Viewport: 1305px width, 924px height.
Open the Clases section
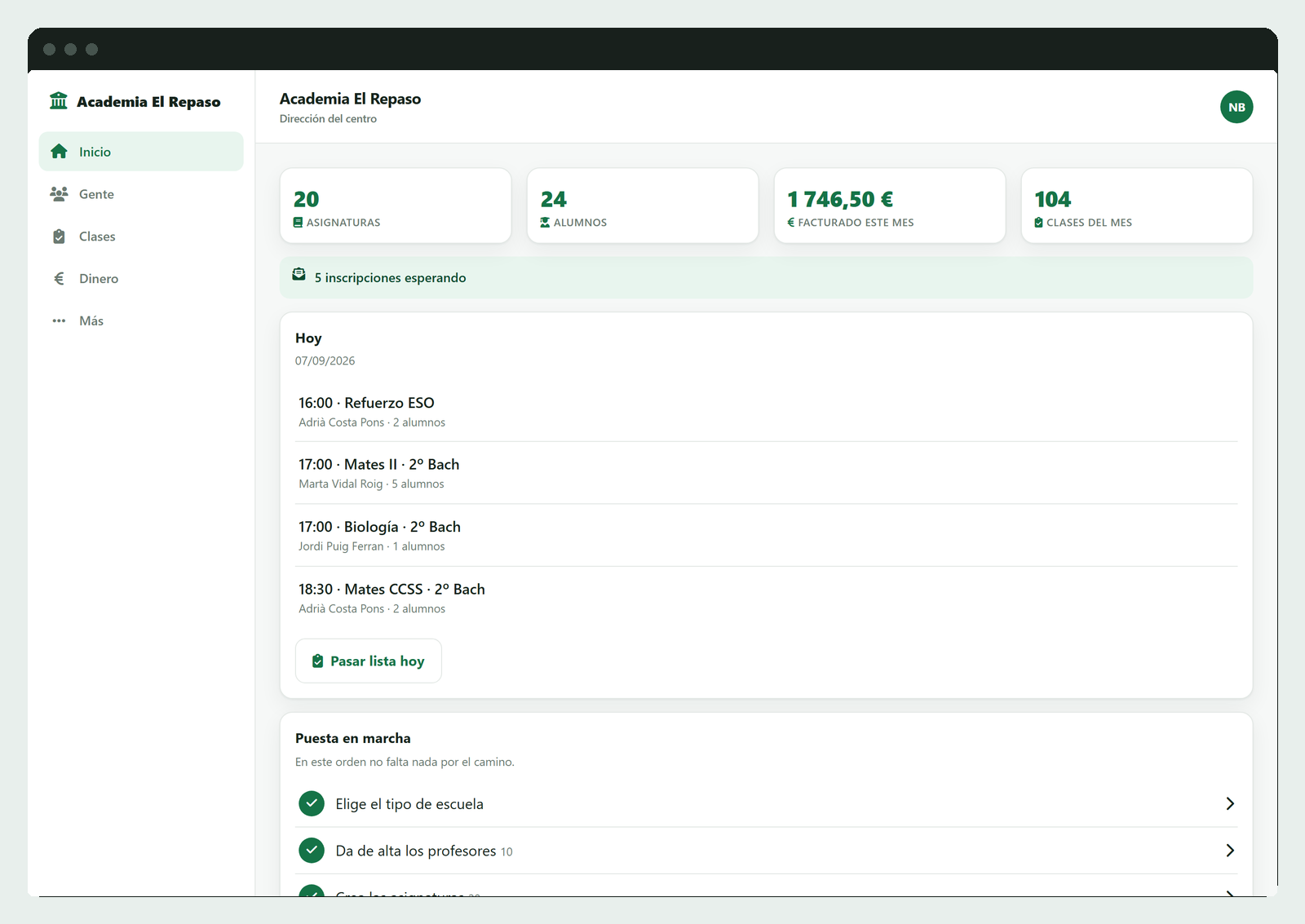click(141, 237)
